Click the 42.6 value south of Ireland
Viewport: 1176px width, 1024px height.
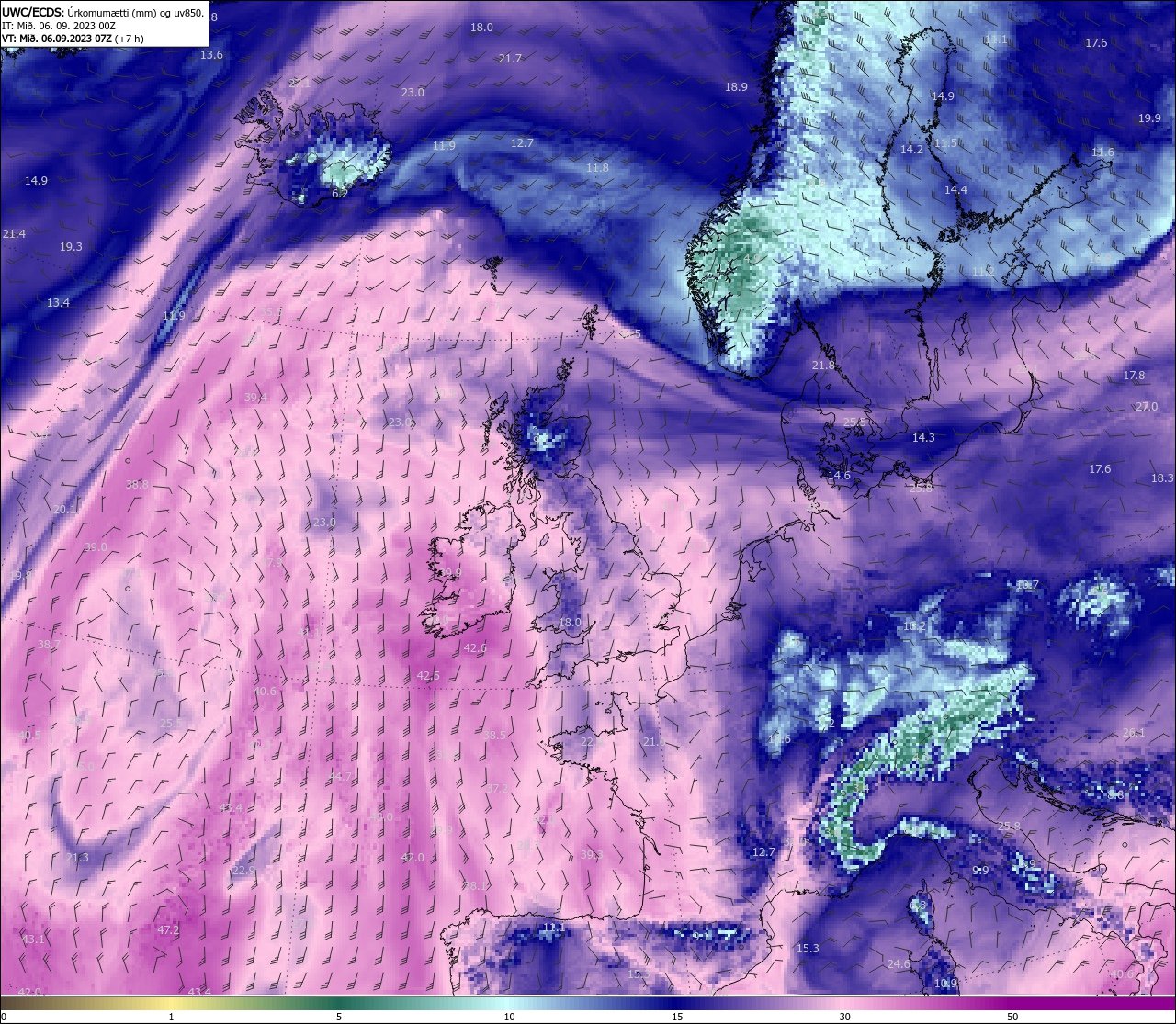(x=475, y=648)
